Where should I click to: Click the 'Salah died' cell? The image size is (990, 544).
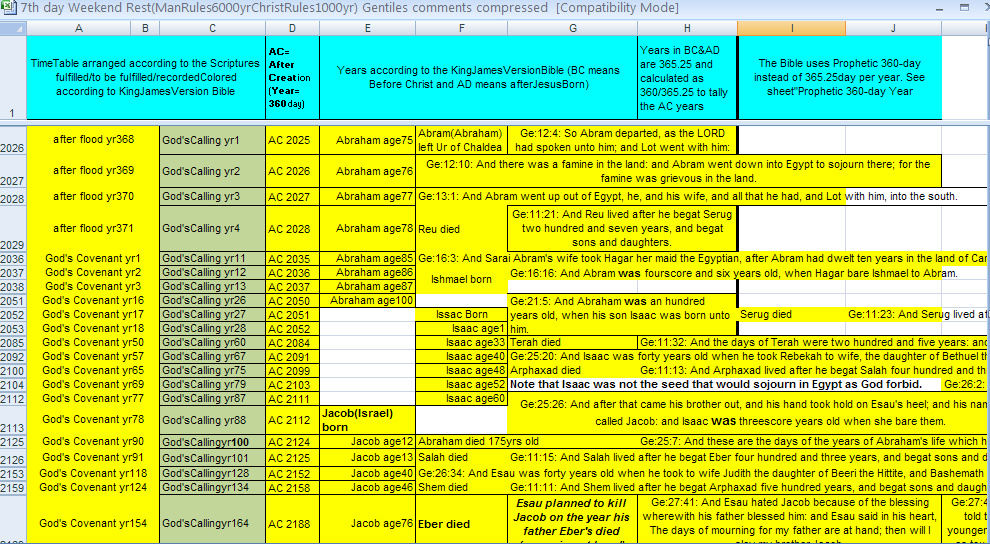click(x=462, y=456)
